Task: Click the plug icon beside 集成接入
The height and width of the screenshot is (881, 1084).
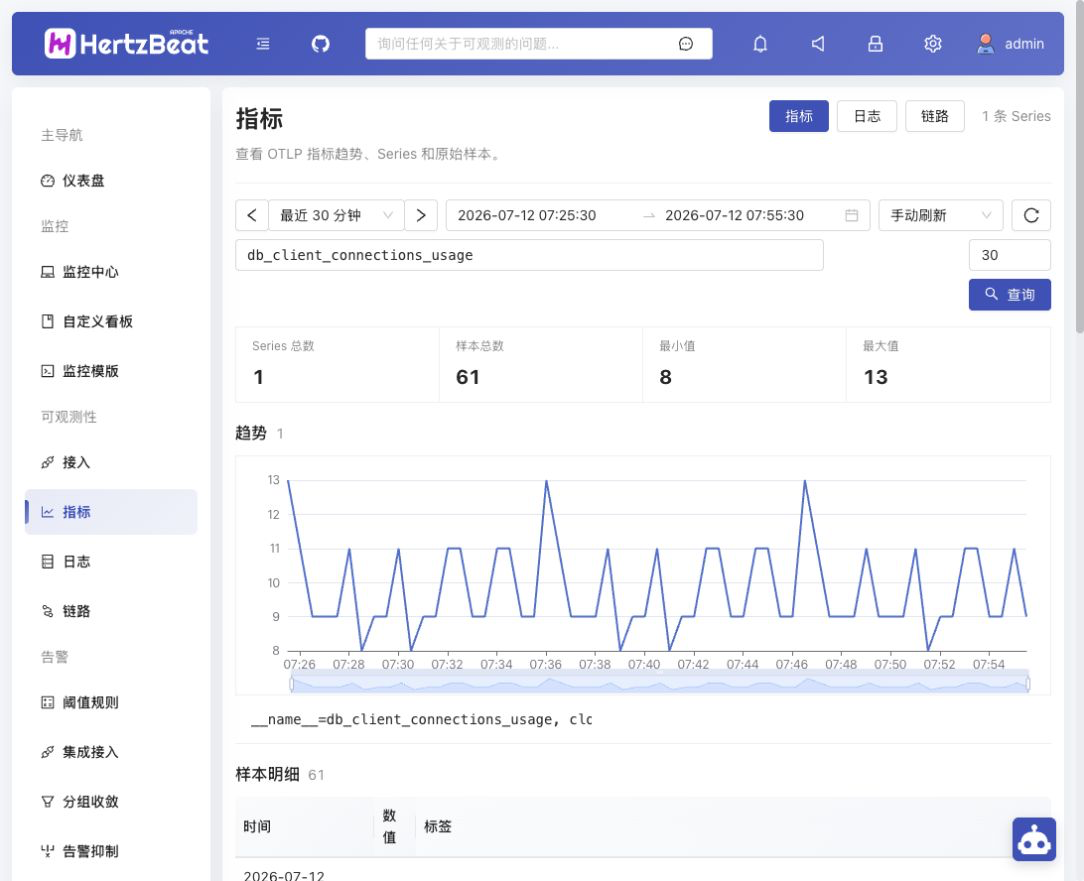Action: click(x=47, y=752)
